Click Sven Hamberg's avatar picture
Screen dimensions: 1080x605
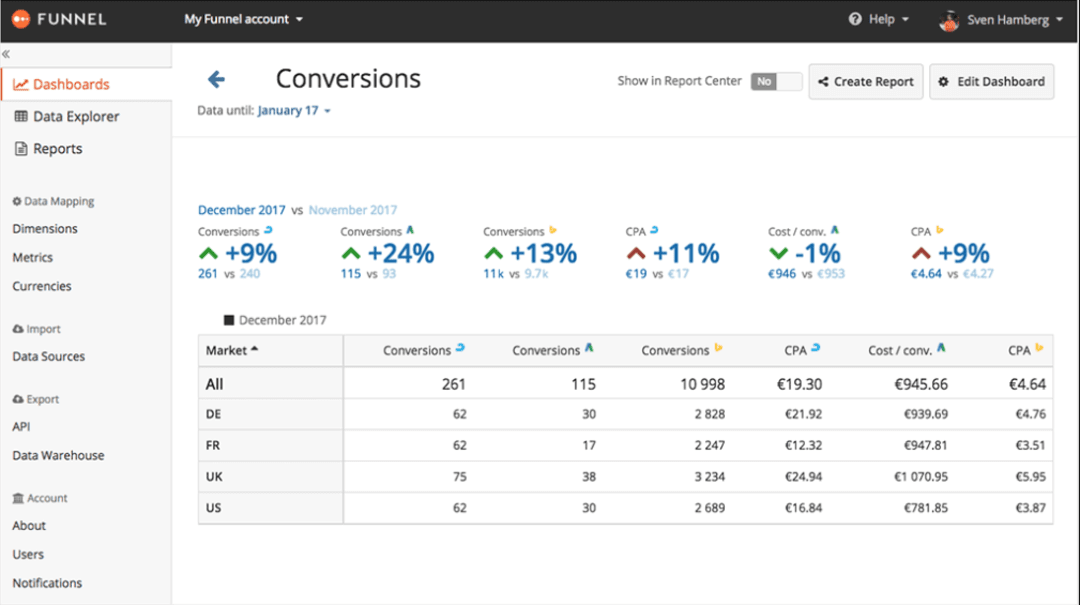pyautogui.click(x=949, y=20)
